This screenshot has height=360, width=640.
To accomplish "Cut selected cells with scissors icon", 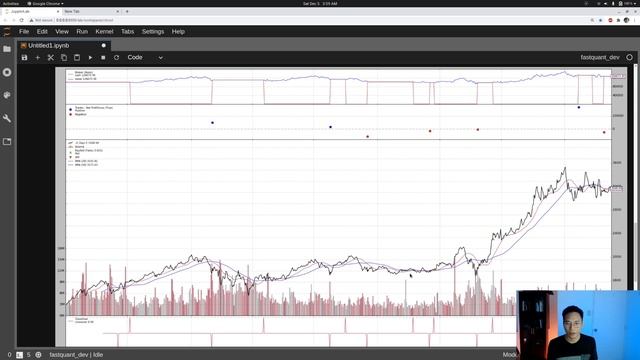I will point(51,58).
